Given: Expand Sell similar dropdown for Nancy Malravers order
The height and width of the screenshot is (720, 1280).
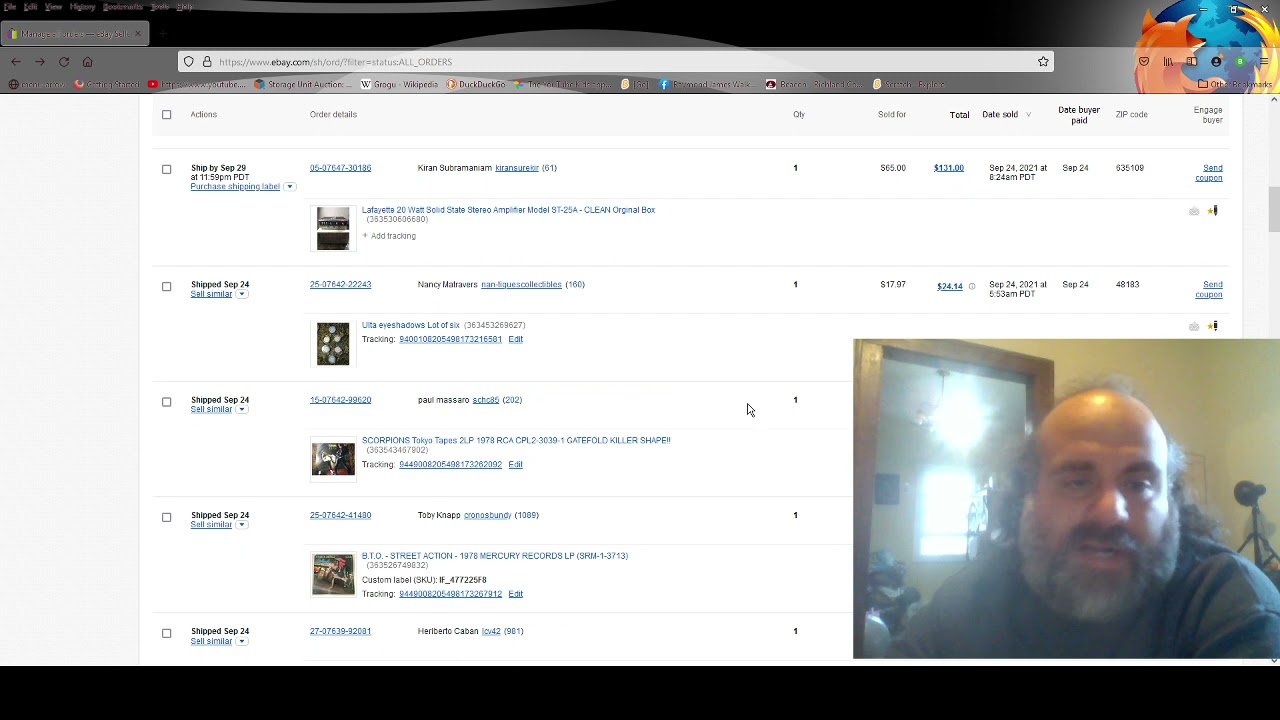Looking at the screenshot, I should click(241, 294).
